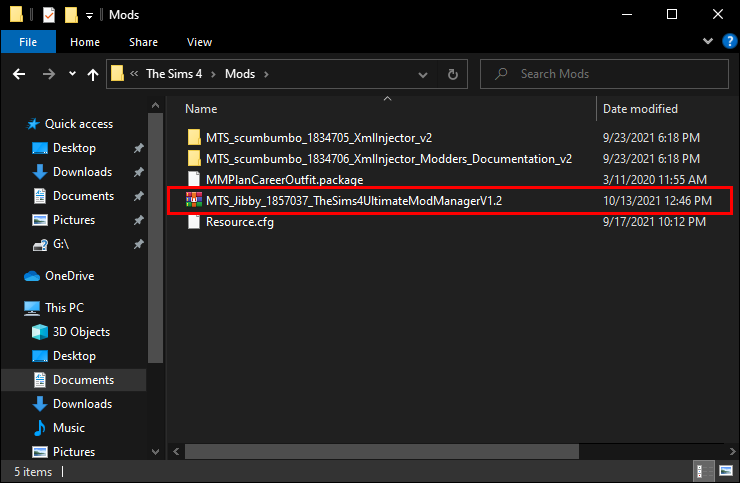The image size is (740, 483).
Task: Open the File menu
Action: click(x=28, y=42)
